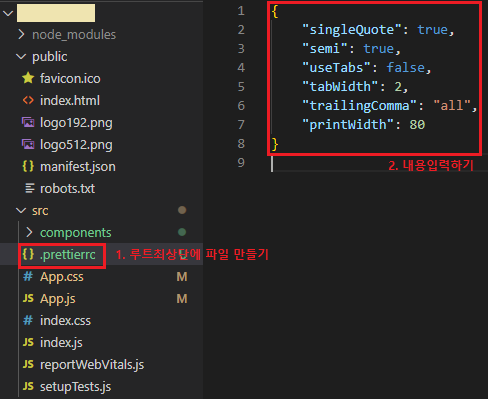The image size is (488, 399).
Task: Open robots.txt file
Action: 67,189
